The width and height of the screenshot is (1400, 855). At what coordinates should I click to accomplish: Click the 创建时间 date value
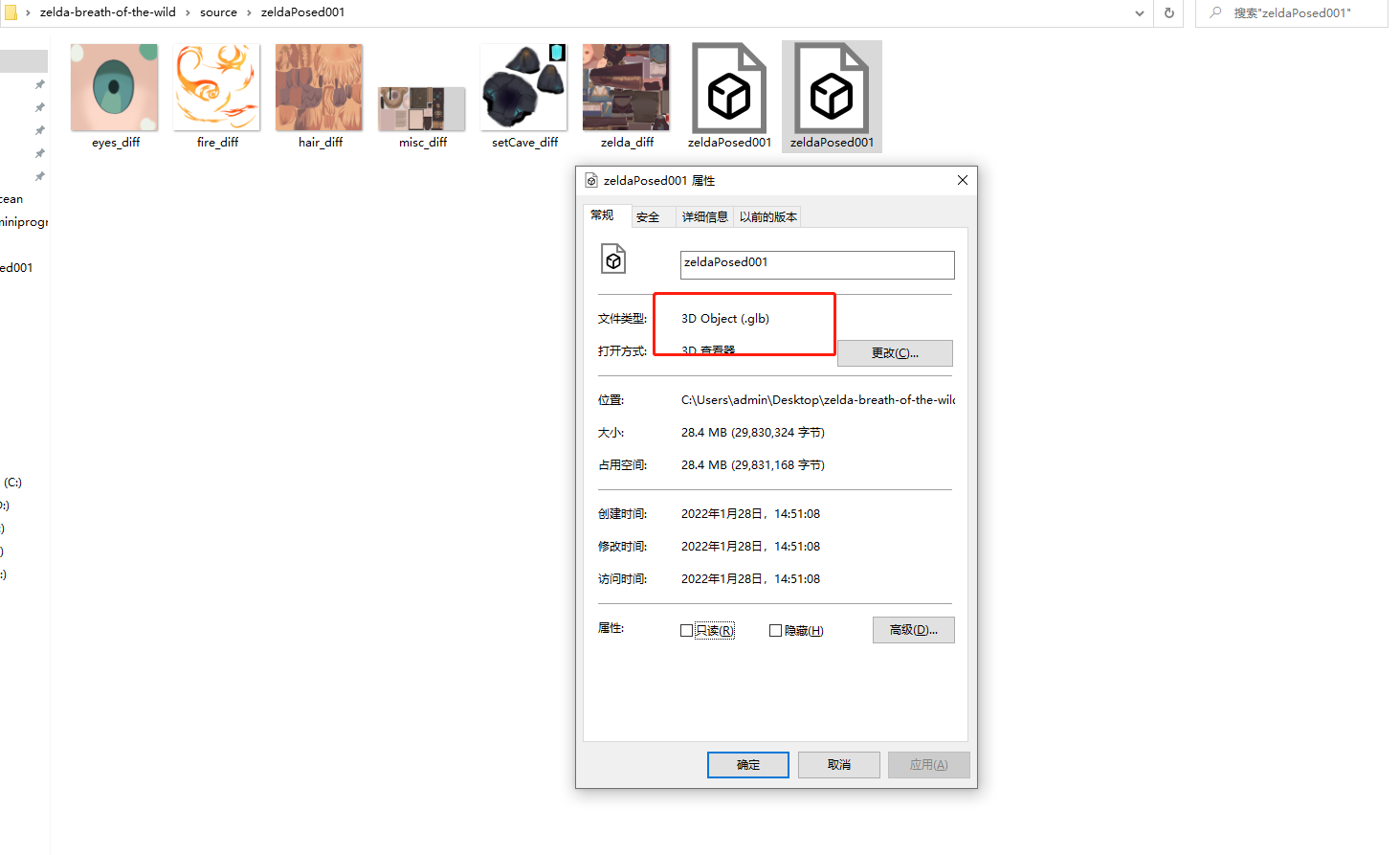(750, 514)
